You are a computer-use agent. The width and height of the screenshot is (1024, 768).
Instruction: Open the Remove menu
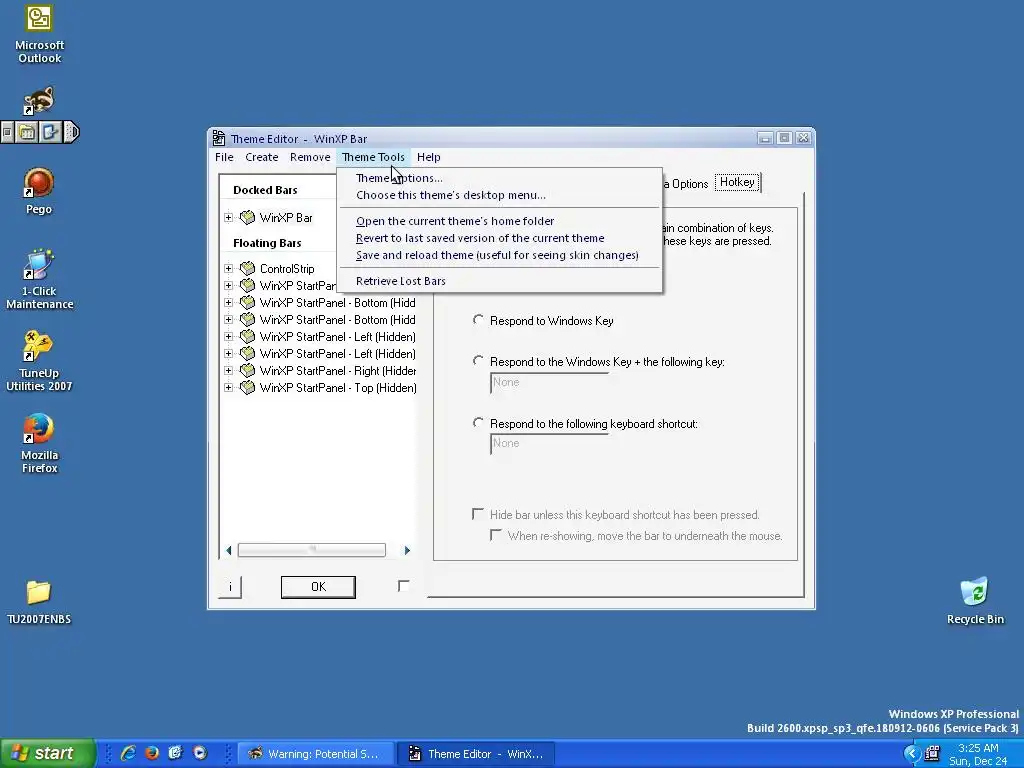pos(310,157)
